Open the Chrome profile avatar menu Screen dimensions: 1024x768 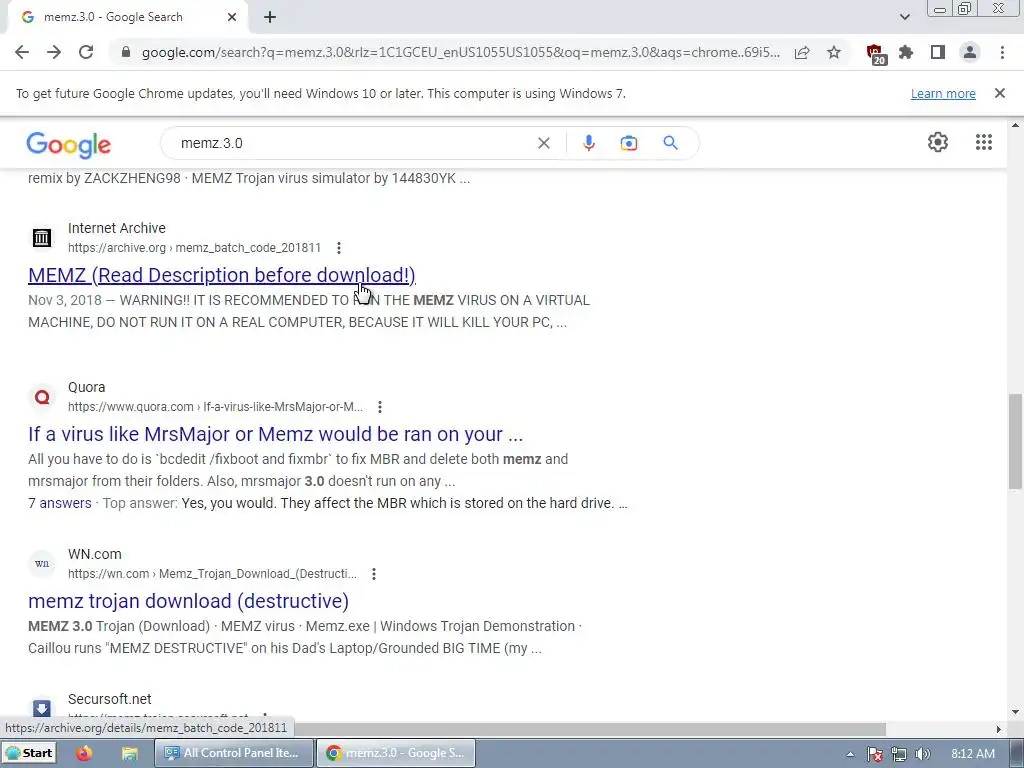click(970, 52)
